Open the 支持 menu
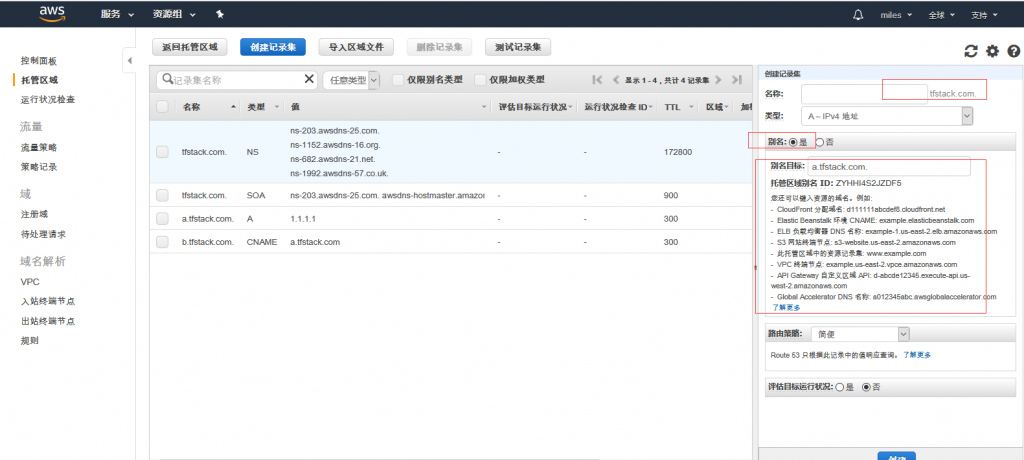This screenshot has height=460, width=1024. [x=984, y=14]
